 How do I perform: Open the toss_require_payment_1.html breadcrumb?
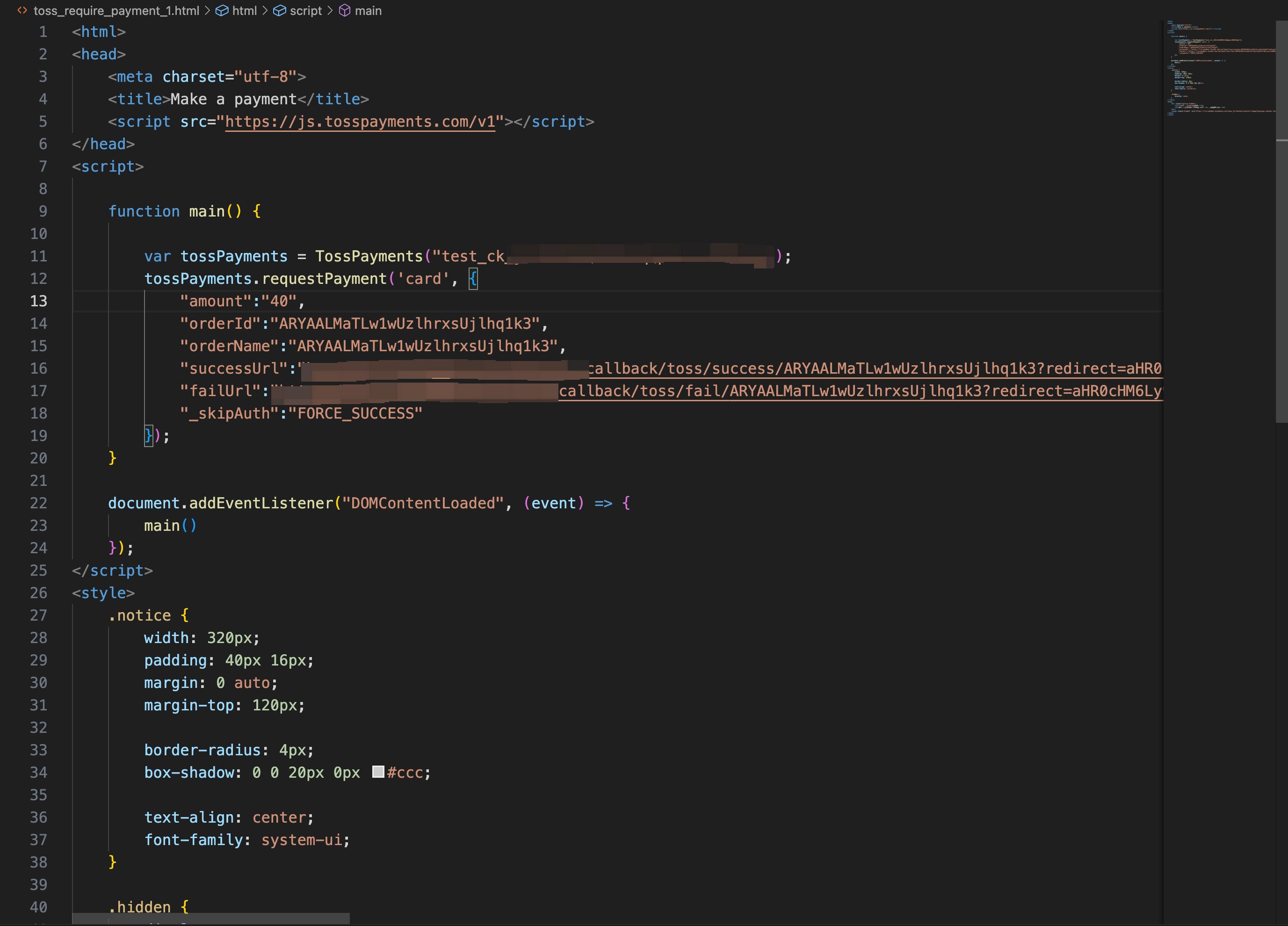(116, 11)
